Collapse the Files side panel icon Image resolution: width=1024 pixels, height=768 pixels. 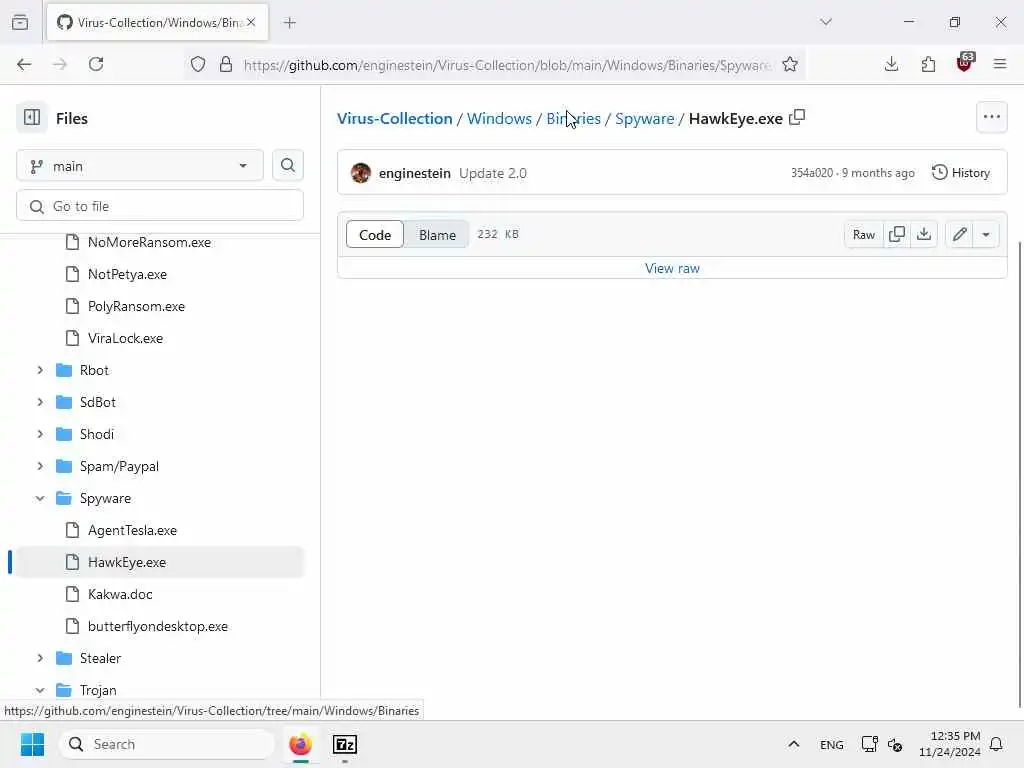32,118
